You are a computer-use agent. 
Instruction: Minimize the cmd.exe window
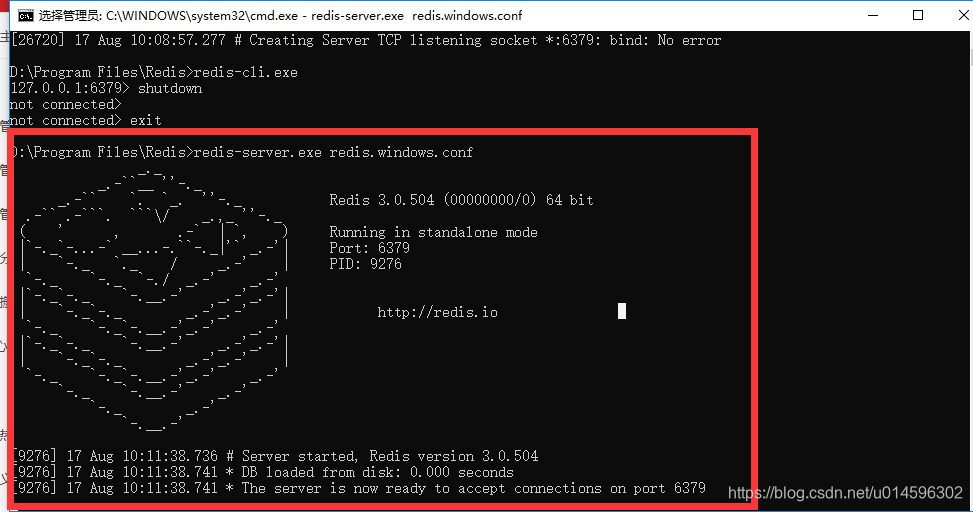point(873,16)
